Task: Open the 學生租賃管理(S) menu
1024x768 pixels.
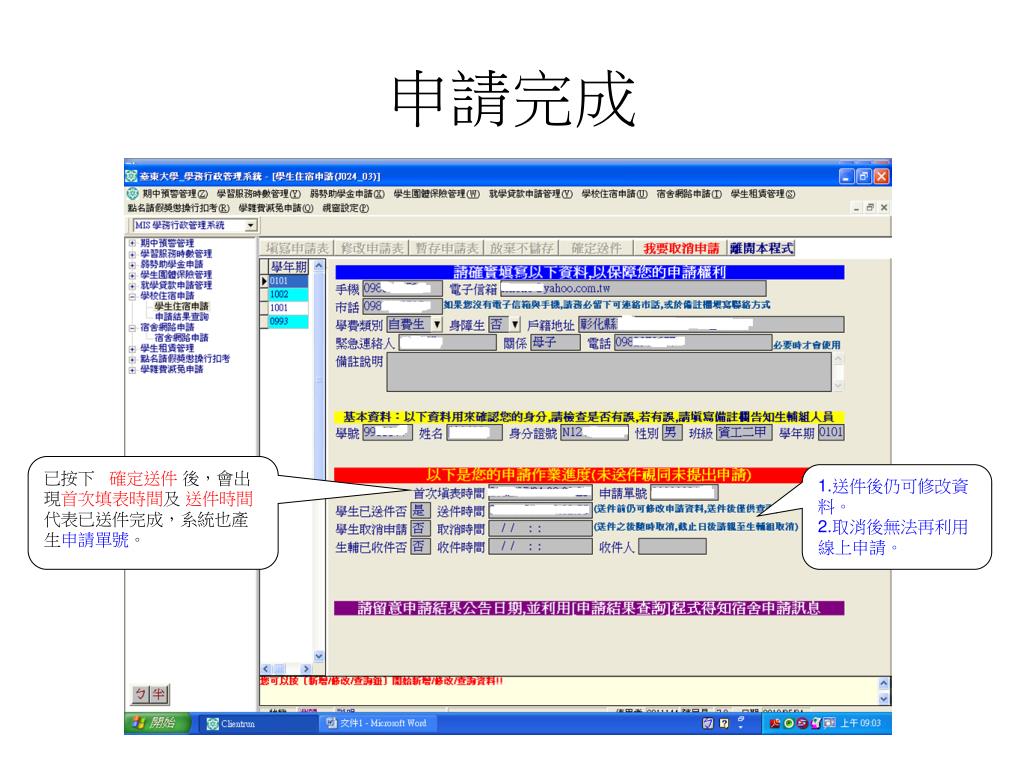Action: (763, 194)
